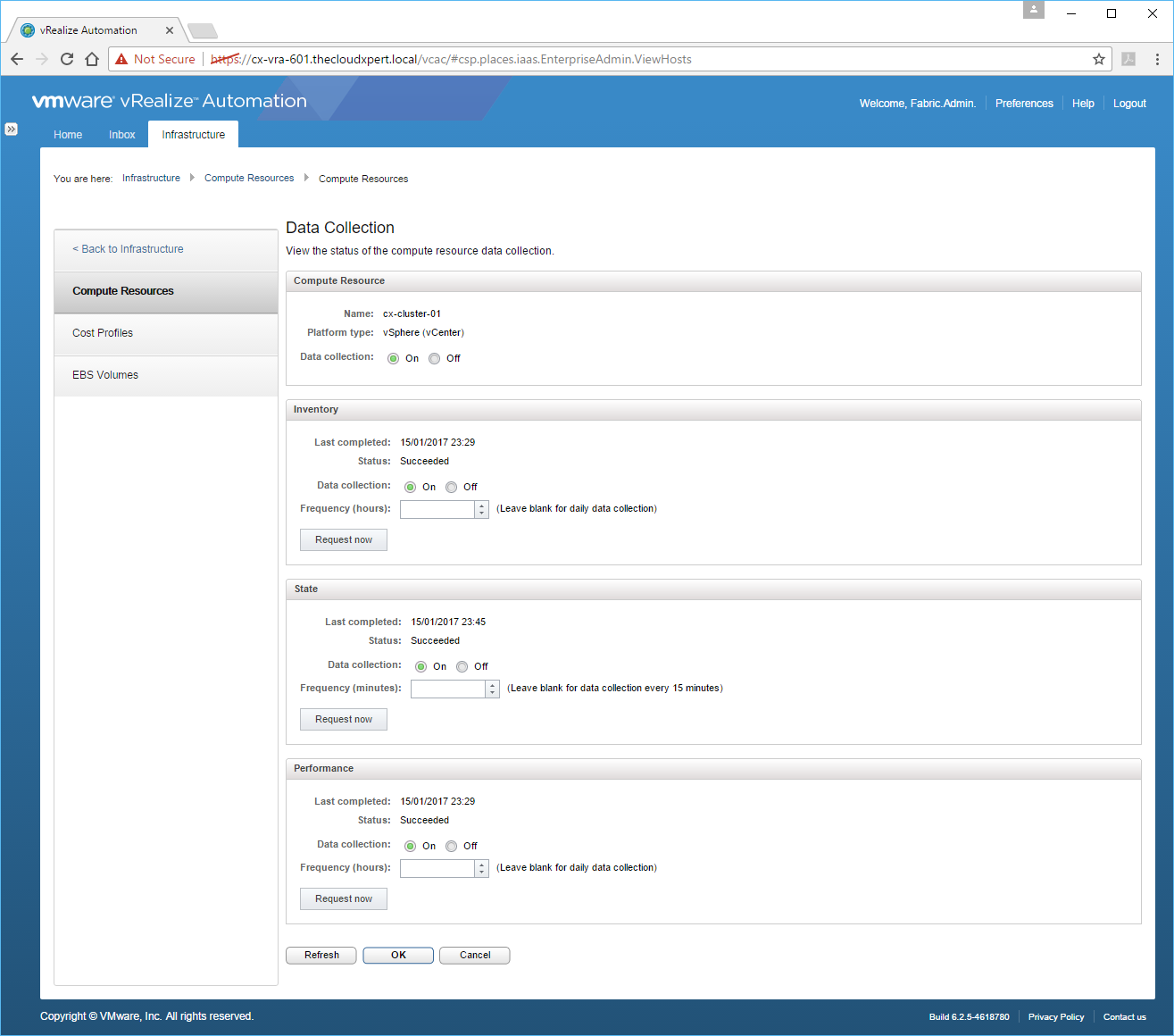Decrease Inventory frequency hours with down arrow
Screen dimensions: 1174x1036
tap(482, 514)
